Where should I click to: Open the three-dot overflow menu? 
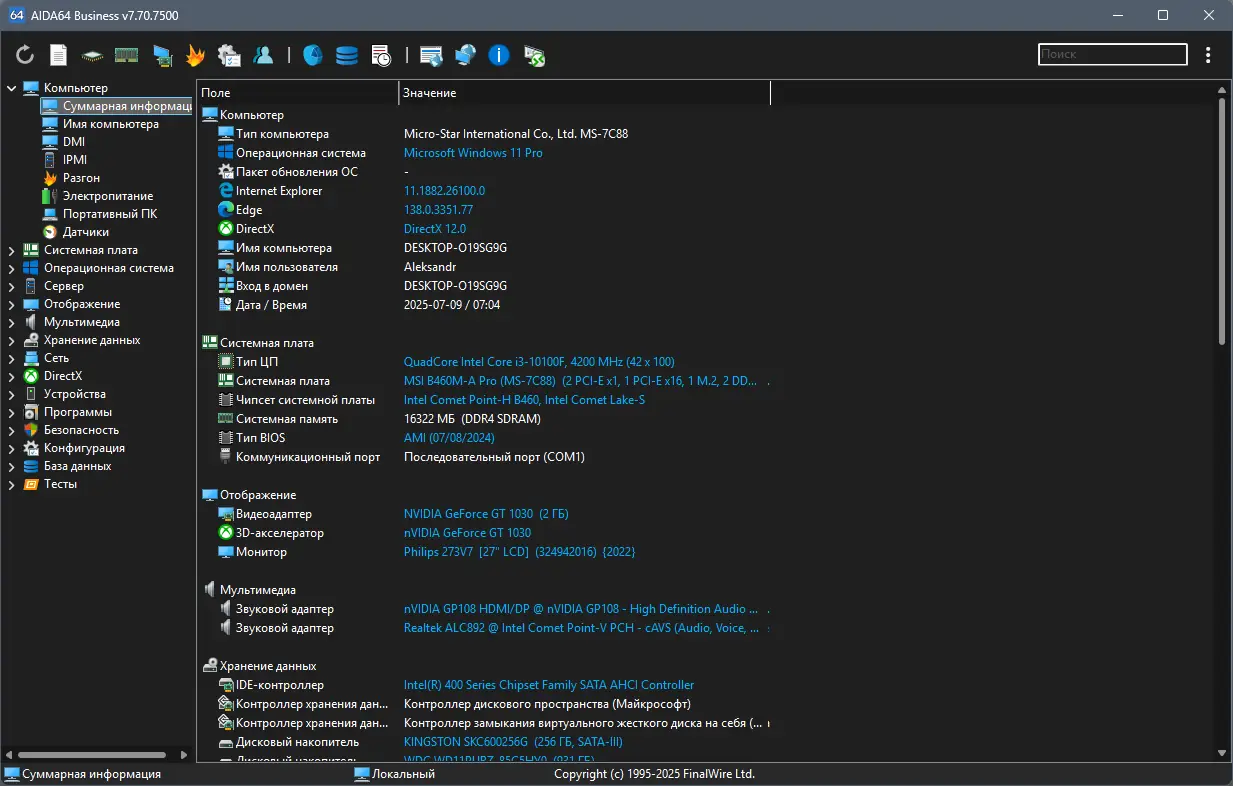click(x=1207, y=55)
